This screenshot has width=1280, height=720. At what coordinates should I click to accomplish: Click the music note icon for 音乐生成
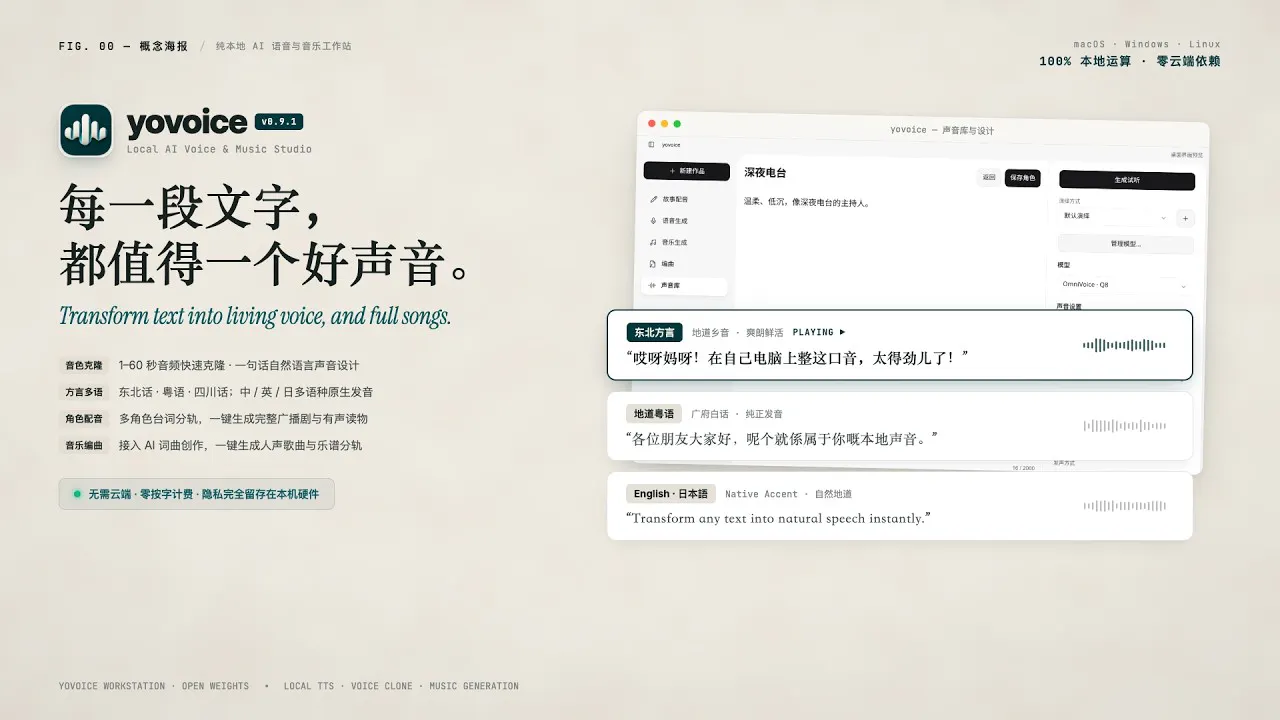[x=653, y=242]
